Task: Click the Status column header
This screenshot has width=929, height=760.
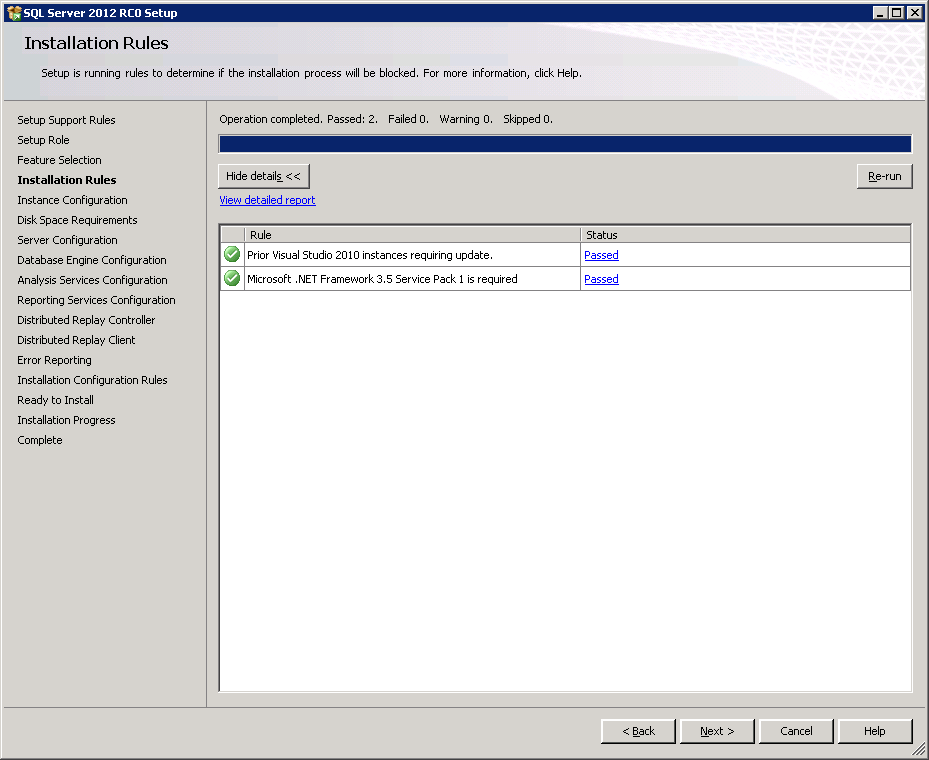Action: click(745, 235)
